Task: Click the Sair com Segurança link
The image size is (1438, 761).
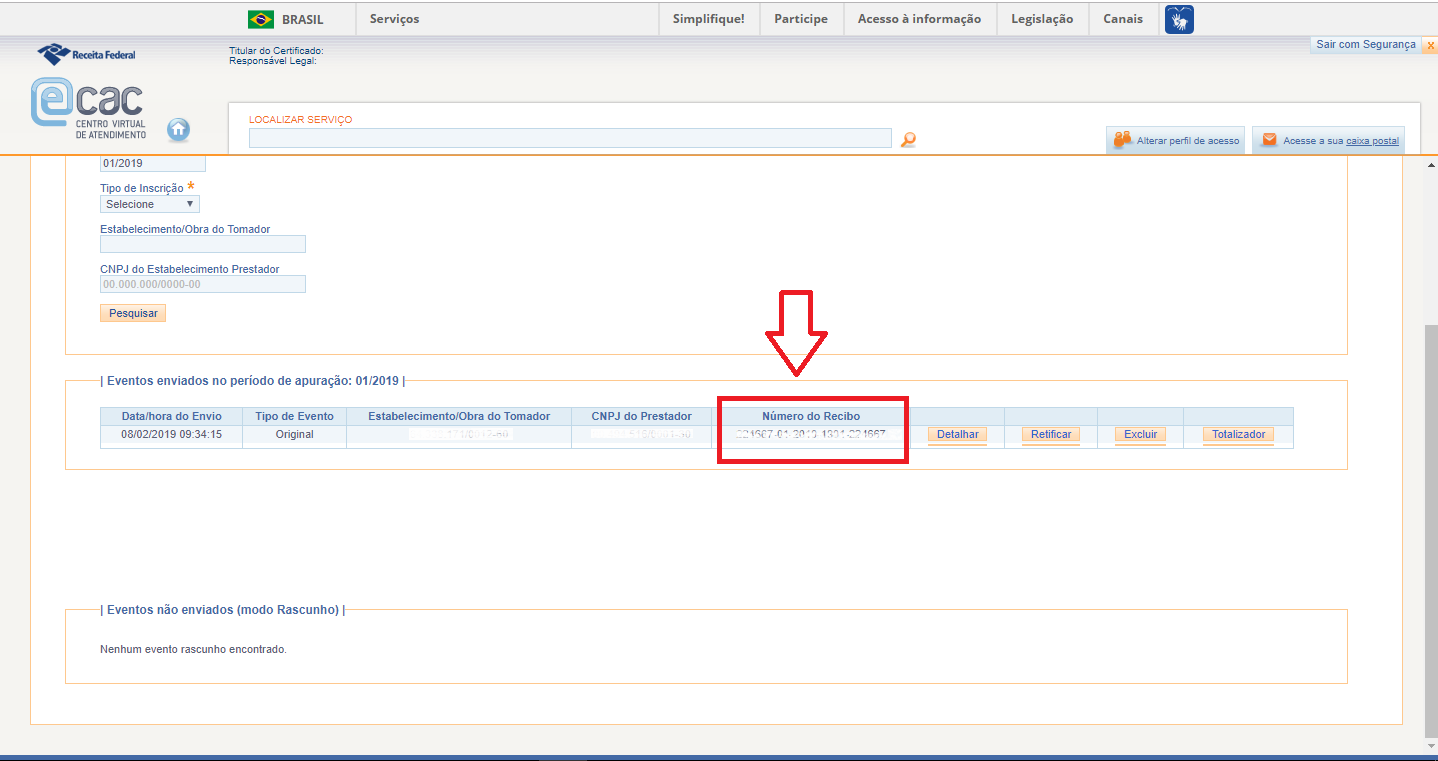Action: point(1366,45)
